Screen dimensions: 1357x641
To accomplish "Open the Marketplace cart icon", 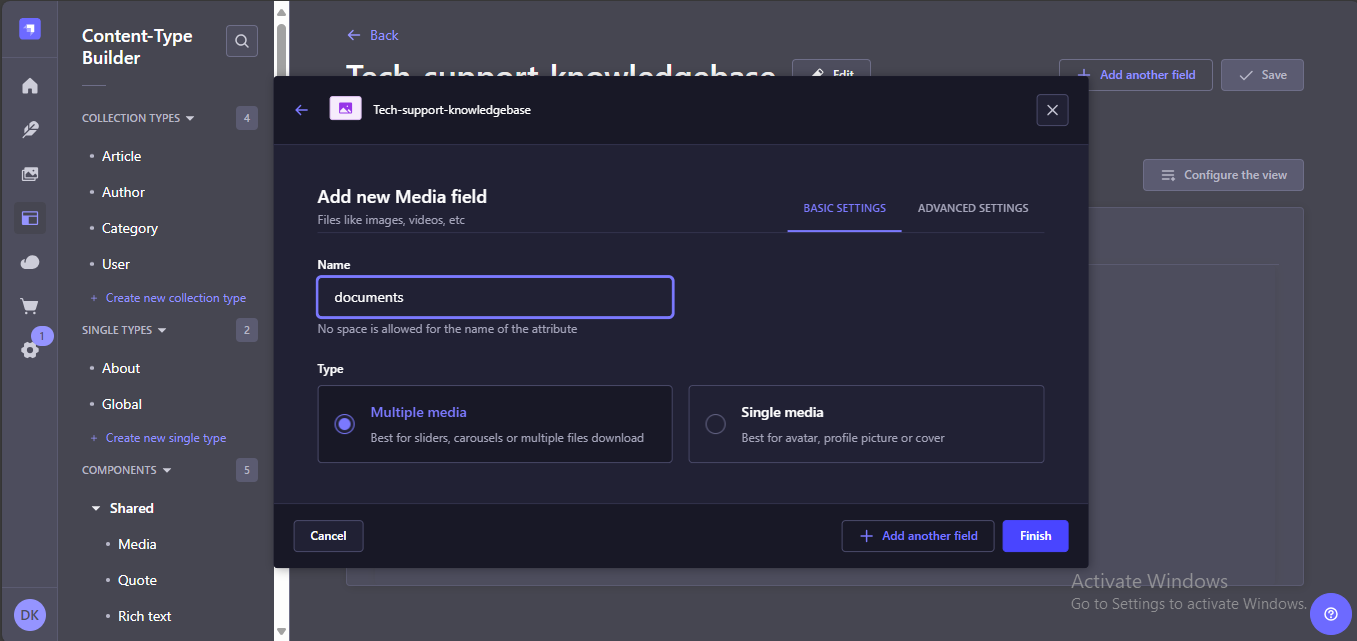I will click(x=30, y=306).
